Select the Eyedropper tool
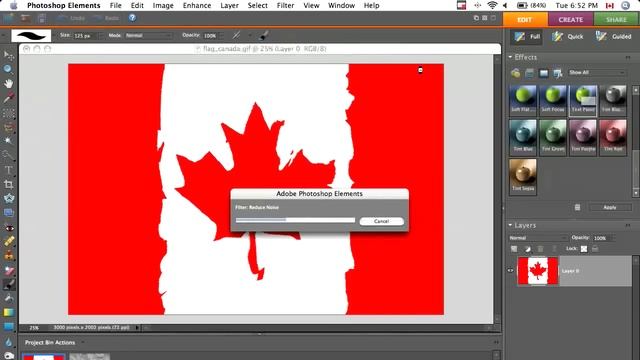The image size is (640, 360). coord(8,98)
